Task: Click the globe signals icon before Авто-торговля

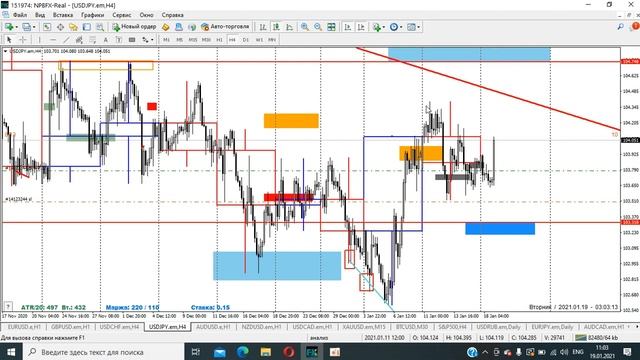Action: [x=192, y=27]
